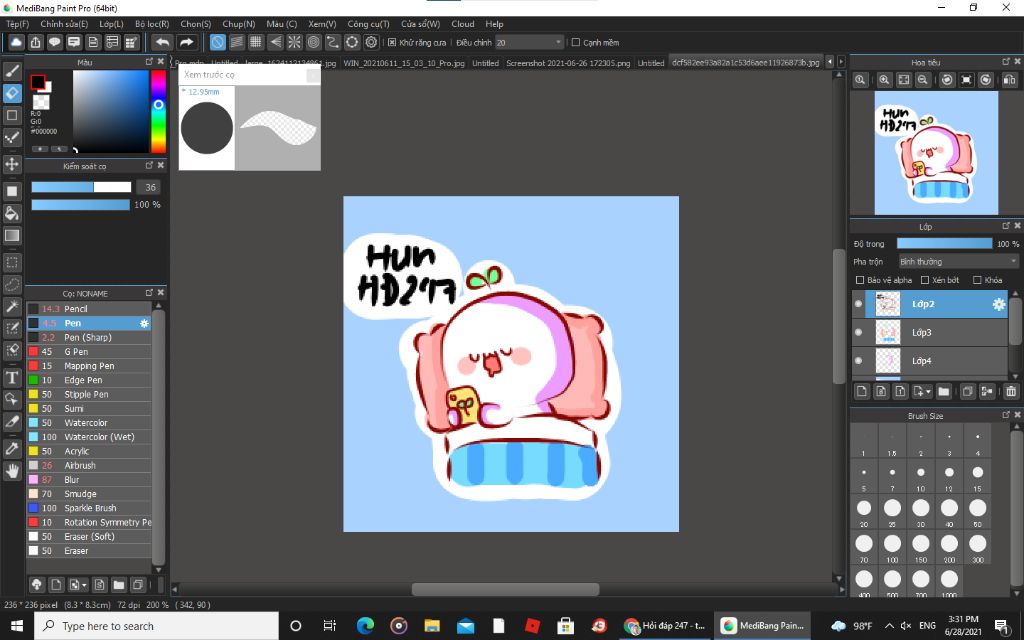Select the Airbrush brush
Image resolution: width=1024 pixels, height=640 pixels.
[x=89, y=466]
